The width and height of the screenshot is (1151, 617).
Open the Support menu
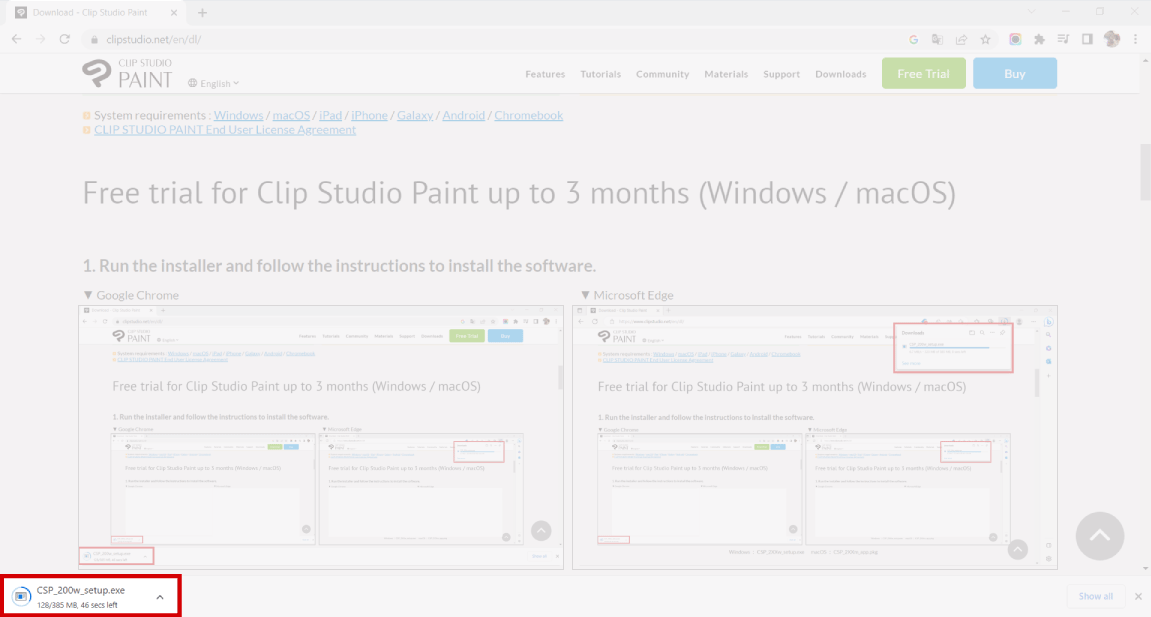pyautogui.click(x=782, y=74)
